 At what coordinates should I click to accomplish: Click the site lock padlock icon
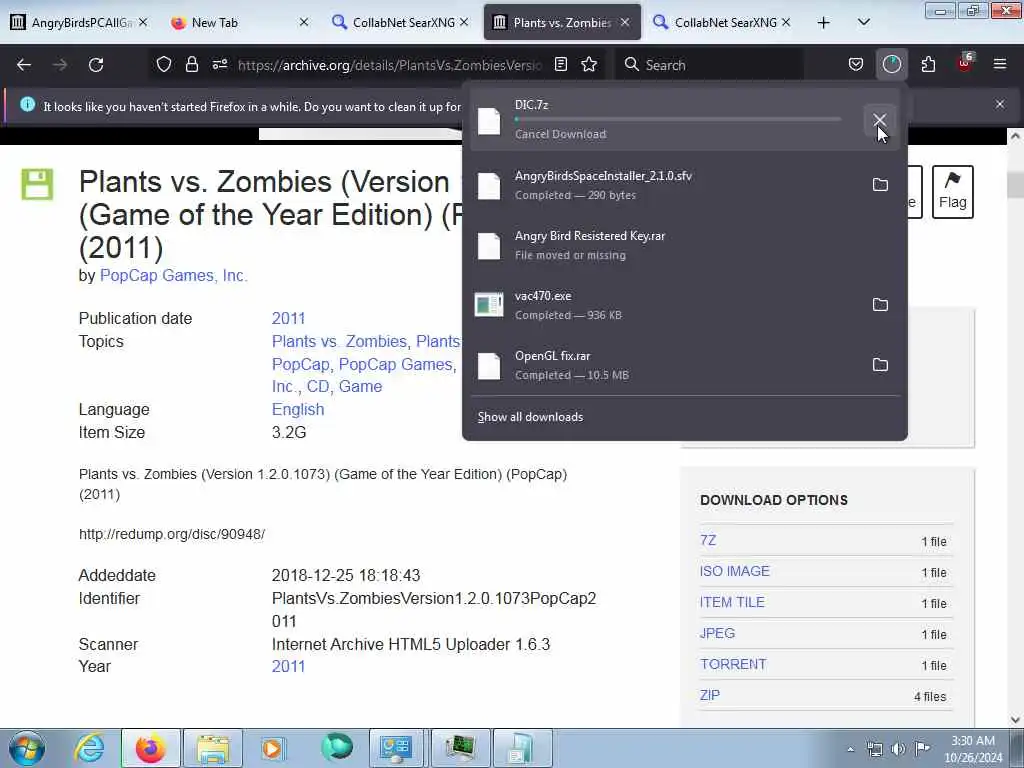click(191, 65)
